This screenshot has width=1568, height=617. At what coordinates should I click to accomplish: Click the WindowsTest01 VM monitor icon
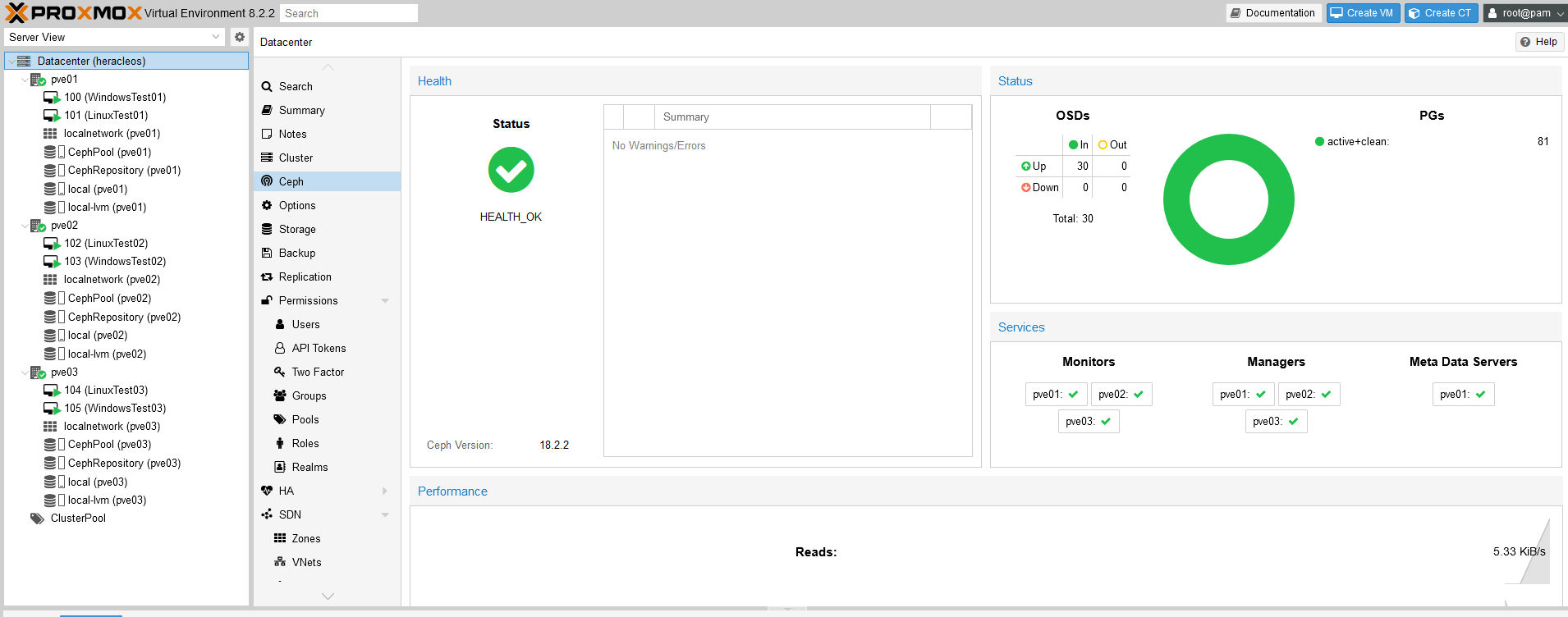coord(52,98)
